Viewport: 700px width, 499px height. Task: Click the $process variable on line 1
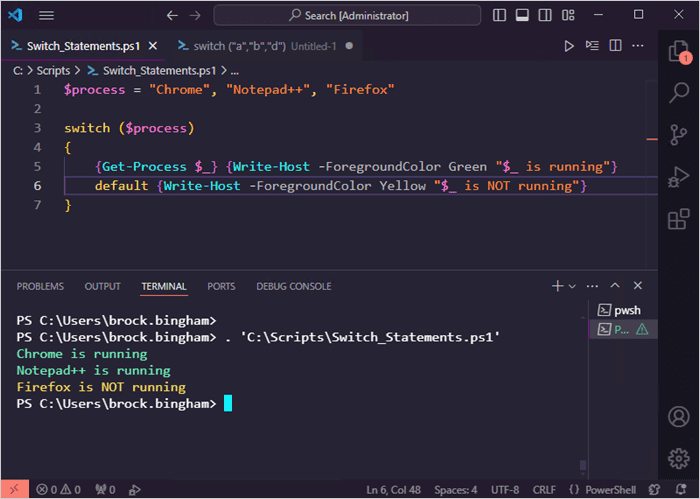pos(94,90)
